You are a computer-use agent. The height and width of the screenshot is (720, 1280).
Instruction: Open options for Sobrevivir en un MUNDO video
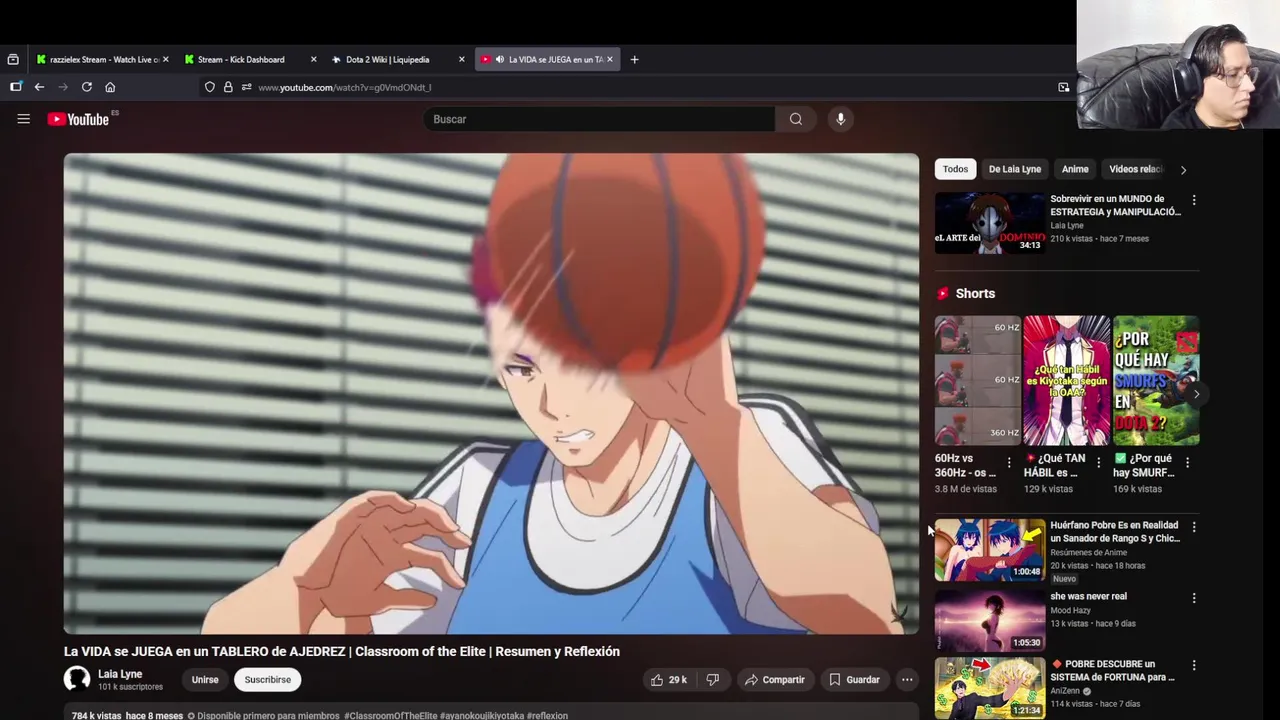(x=1194, y=200)
